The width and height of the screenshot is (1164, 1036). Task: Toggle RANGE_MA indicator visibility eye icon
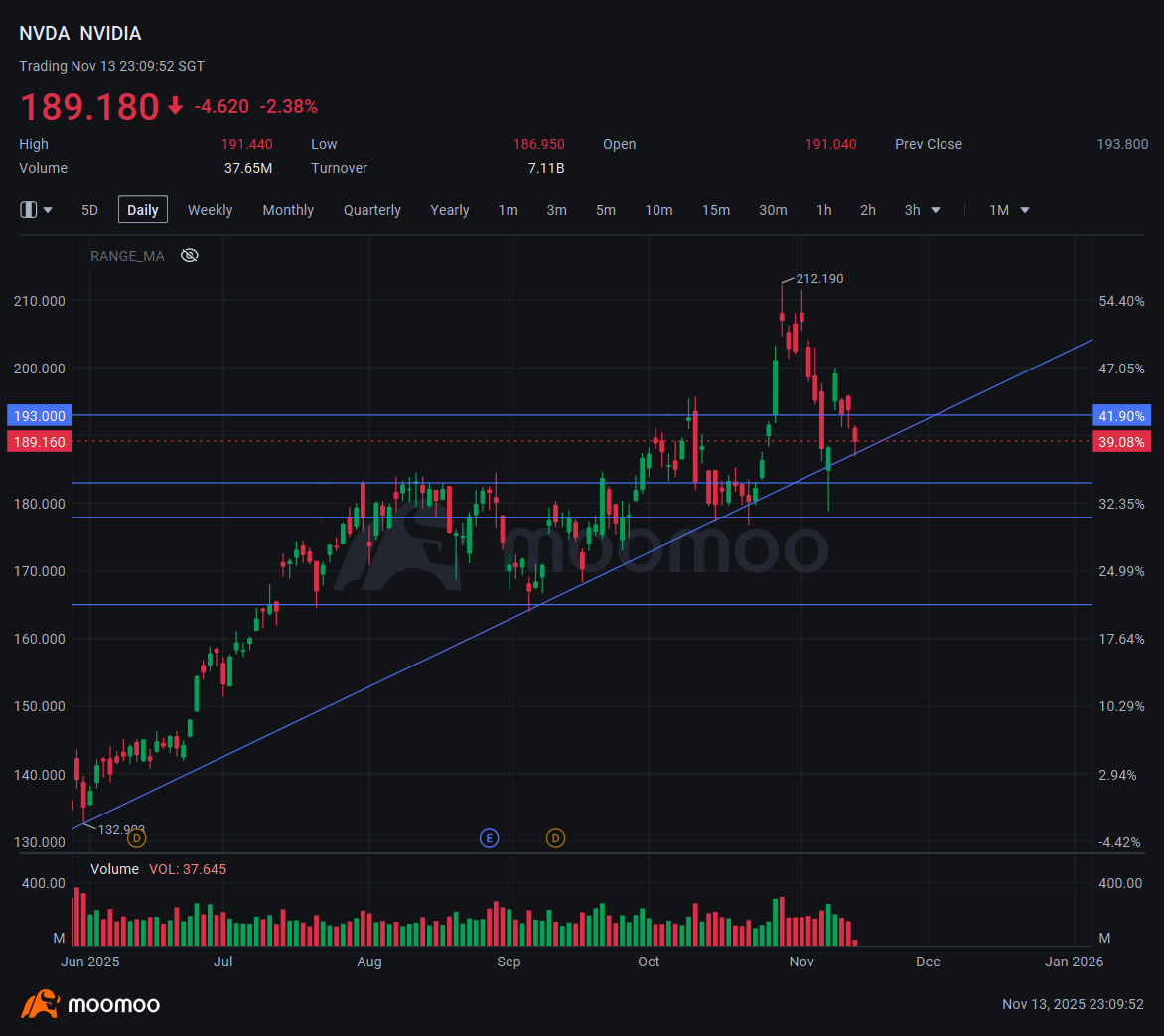tap(190, 256)
